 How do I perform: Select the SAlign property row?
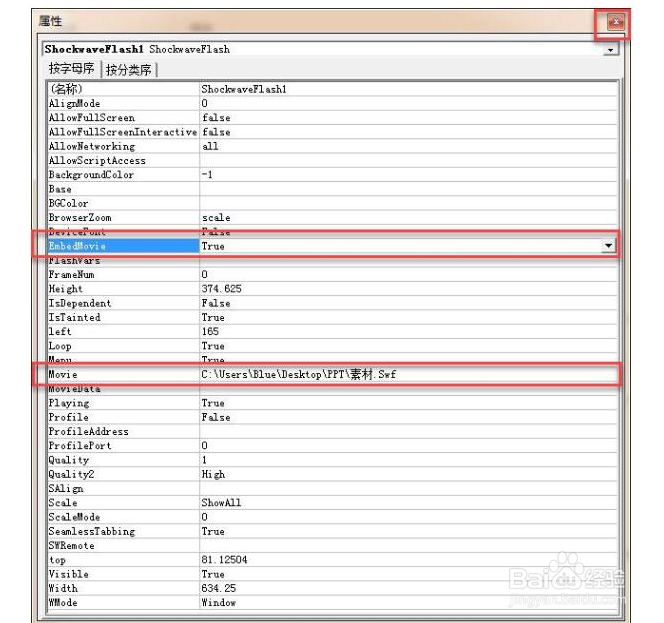(332, 488)
